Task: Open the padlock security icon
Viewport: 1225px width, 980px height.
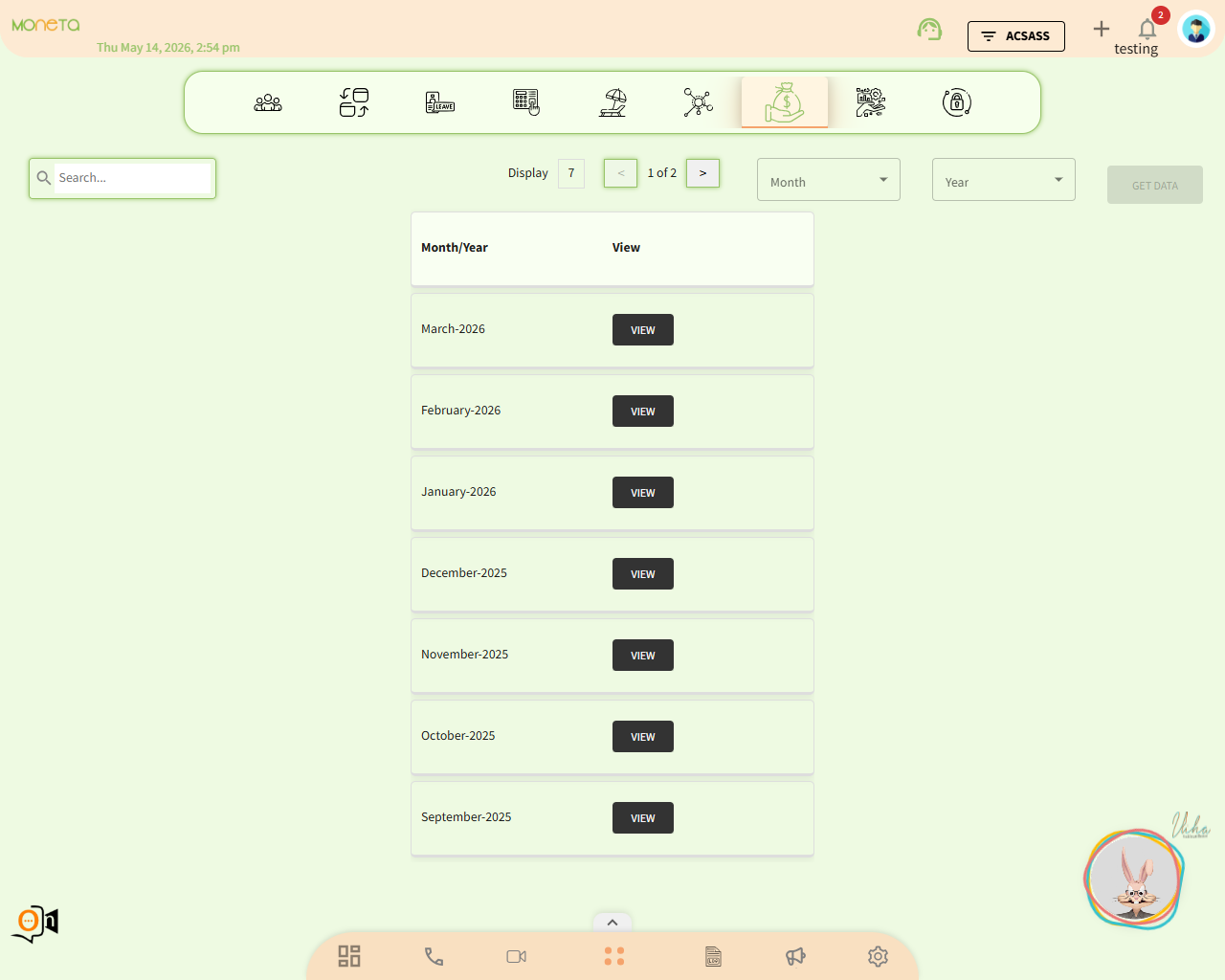Action: [x=957, y=102]
